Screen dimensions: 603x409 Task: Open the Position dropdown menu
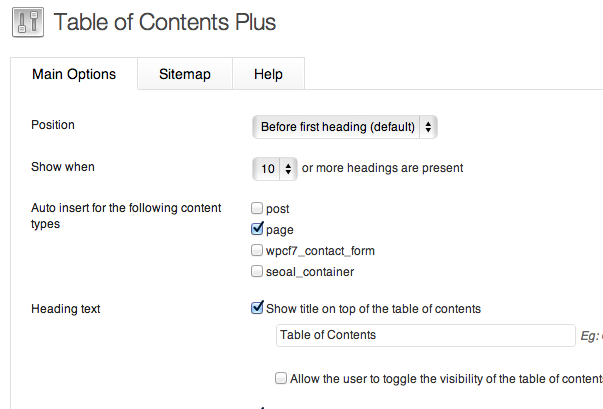[x=345, y=127]
